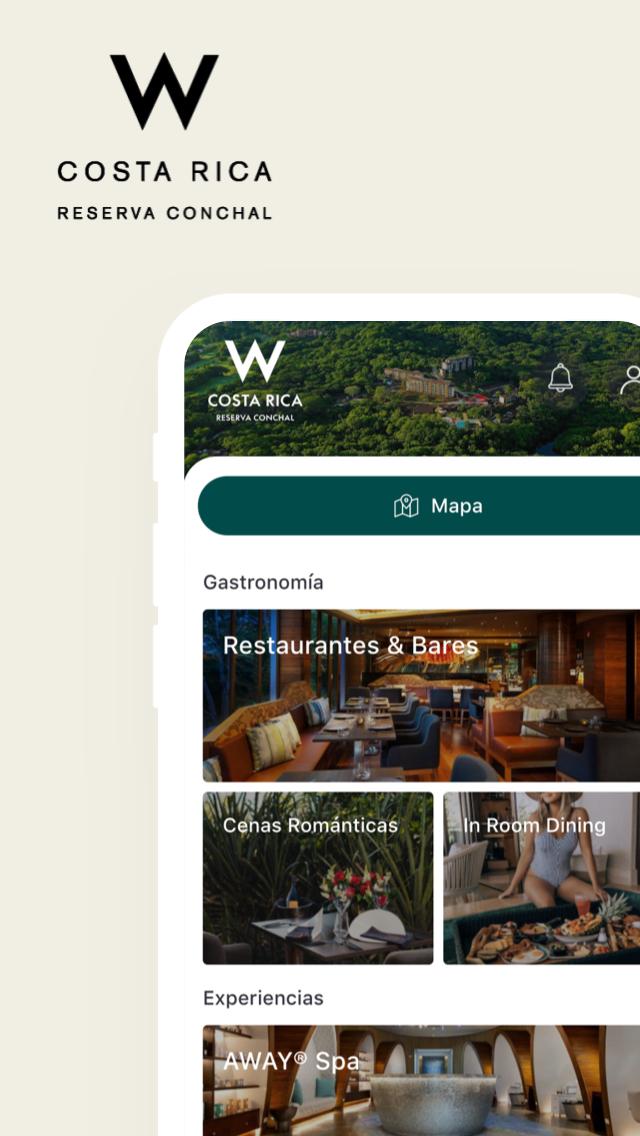The height and width of the screenshot is (1136, 640).
Task: Click the phone's lowest side volume button
Action: (155, 666)
